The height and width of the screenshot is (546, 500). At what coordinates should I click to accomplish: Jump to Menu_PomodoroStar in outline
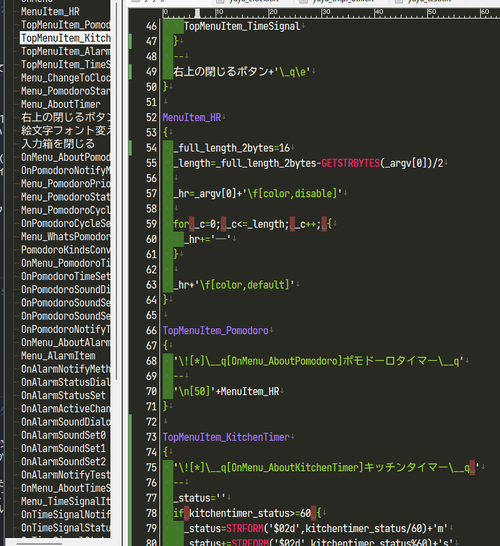(x=65, y=91)
